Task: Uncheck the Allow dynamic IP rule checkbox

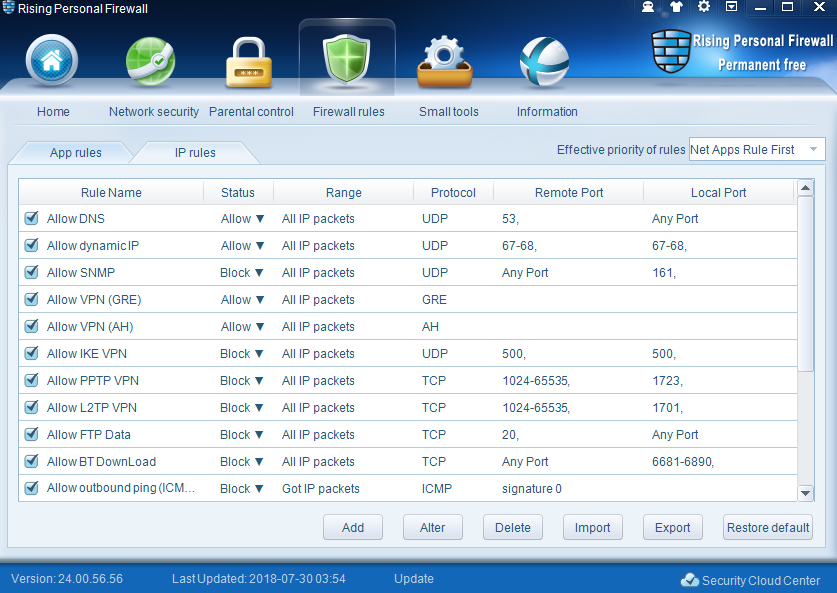Action: pyautogui.click(x=31, y=245)
